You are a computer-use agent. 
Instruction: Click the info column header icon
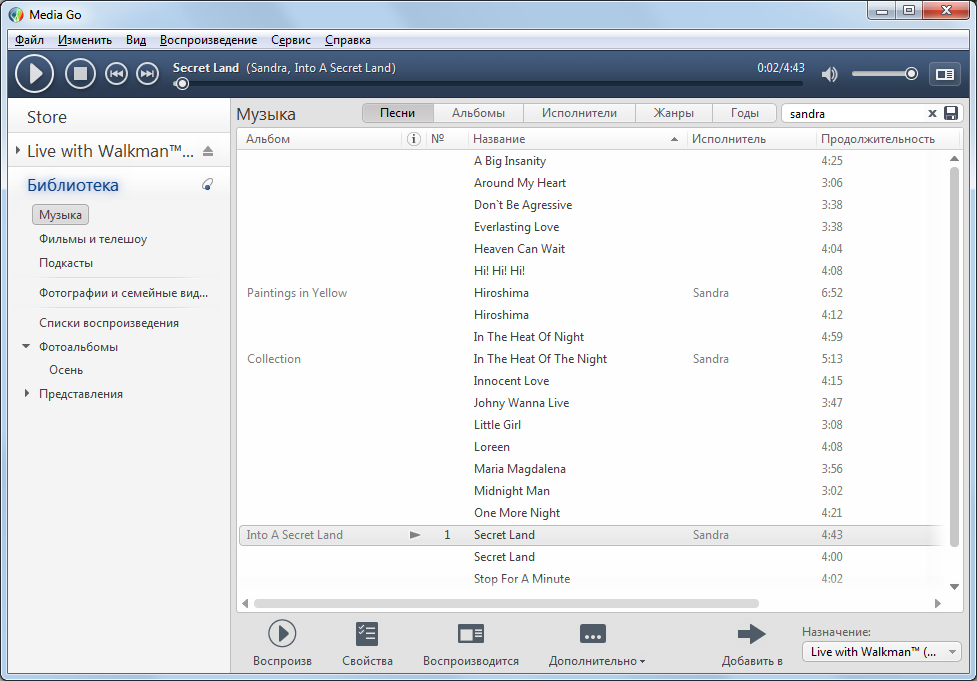coord(414,139)
